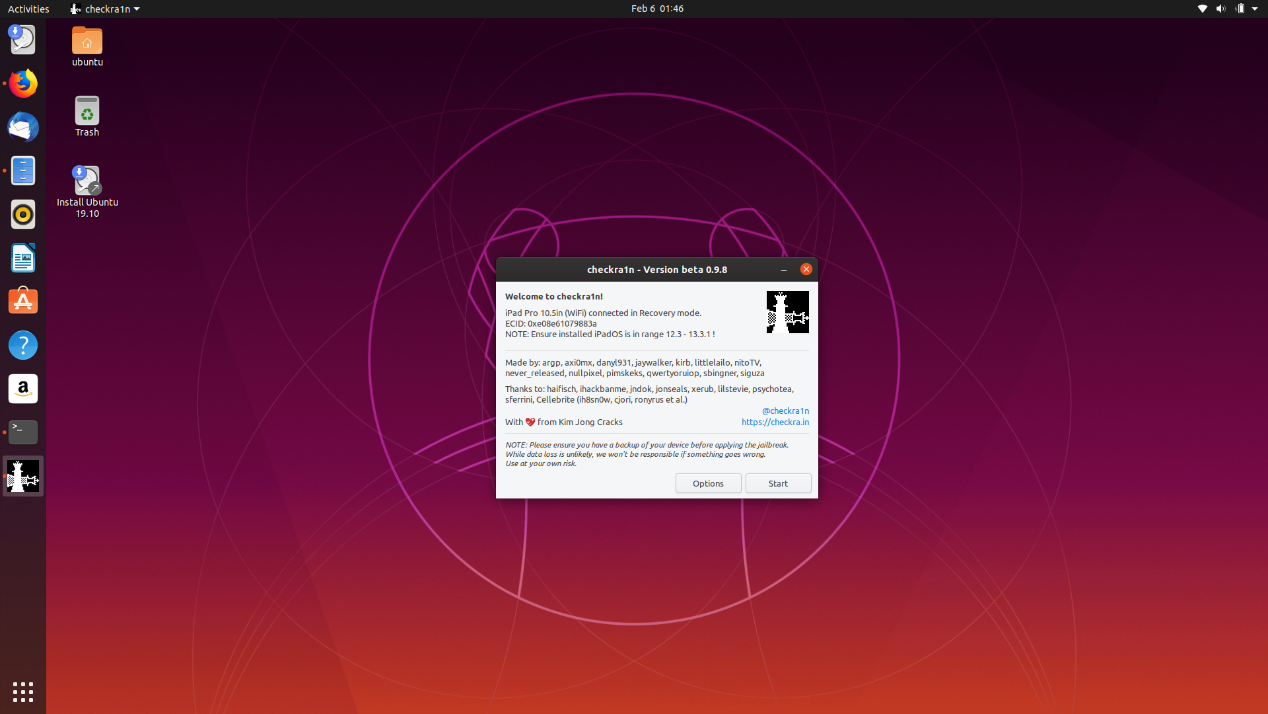The image size is (1268, 714).
Task: Open the Thunderbird mail icon in the dock
Action: click(22, 127)
